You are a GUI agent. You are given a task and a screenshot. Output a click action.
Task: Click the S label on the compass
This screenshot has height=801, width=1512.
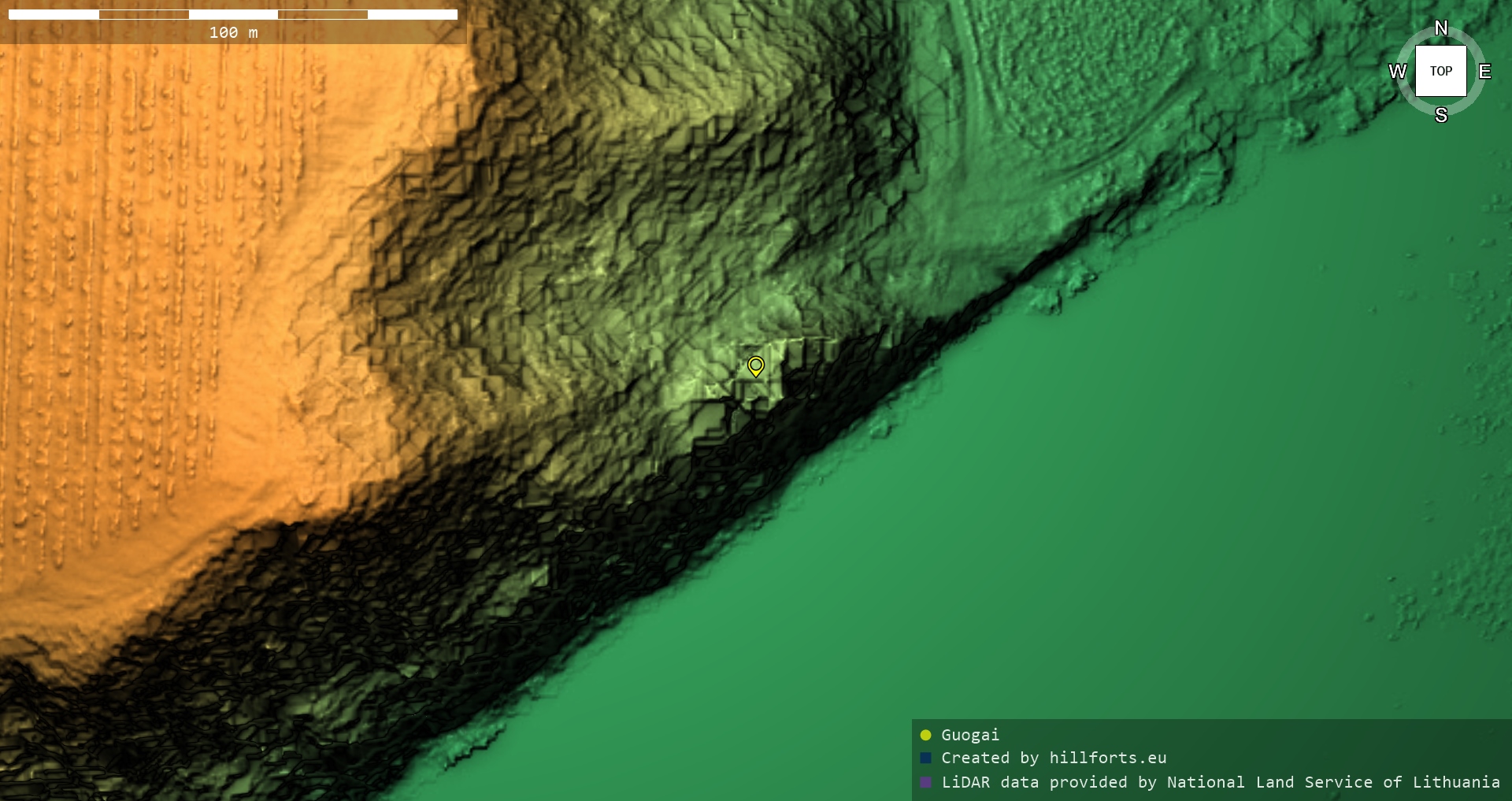(x=1441, y=115)
